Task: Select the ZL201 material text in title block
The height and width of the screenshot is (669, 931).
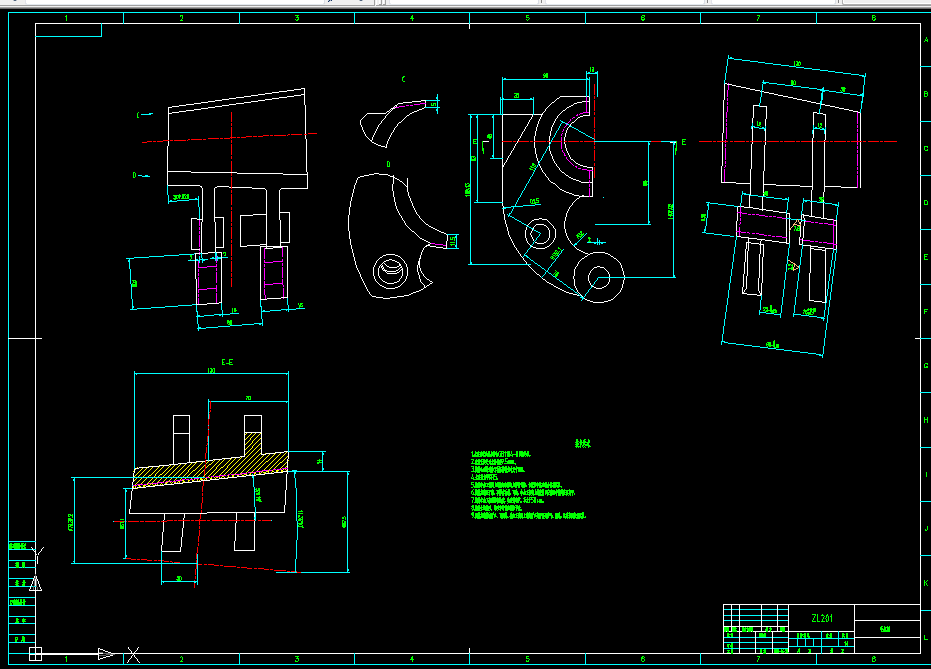Action: [x=822, y=618]
